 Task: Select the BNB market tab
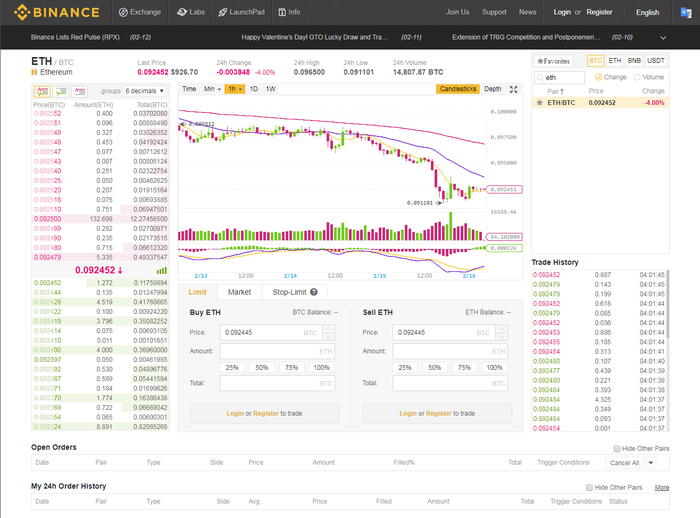pyautogui.click(x=634, y=61)
